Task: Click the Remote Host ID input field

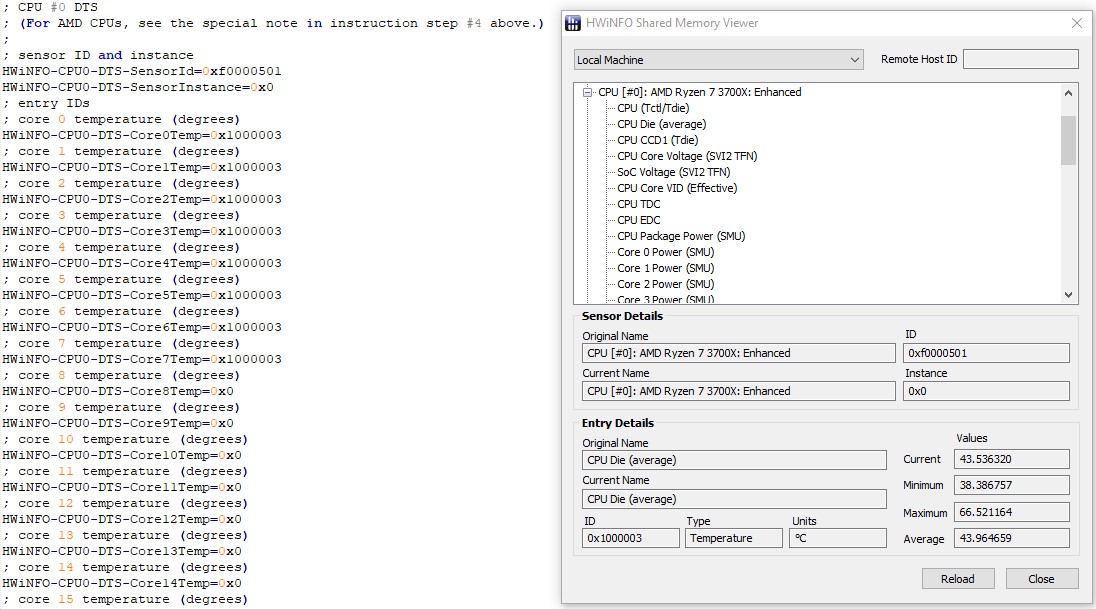Action: click(1021, 58)
